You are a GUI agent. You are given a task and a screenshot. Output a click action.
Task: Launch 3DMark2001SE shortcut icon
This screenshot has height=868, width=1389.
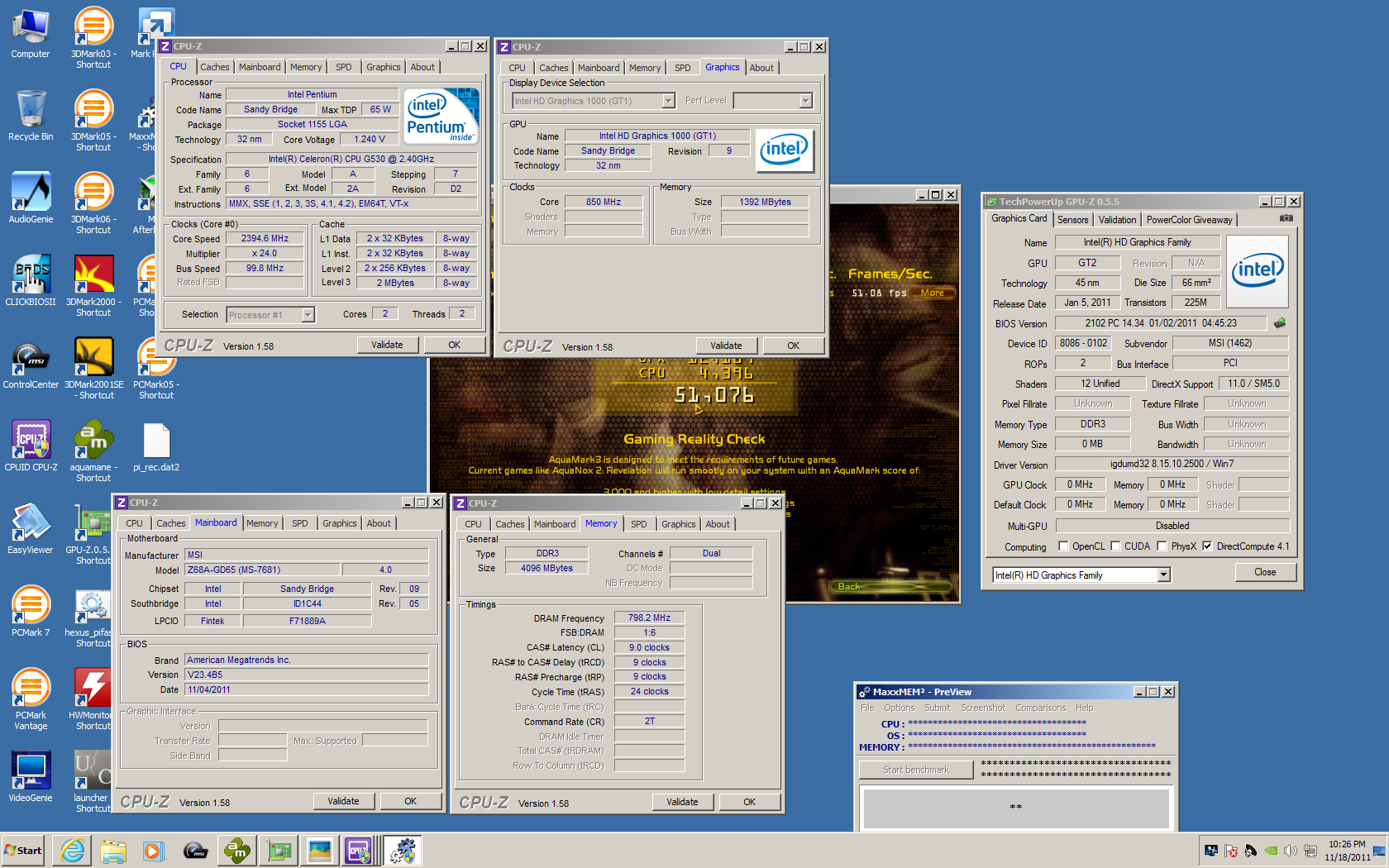click(x=93, y=369)
